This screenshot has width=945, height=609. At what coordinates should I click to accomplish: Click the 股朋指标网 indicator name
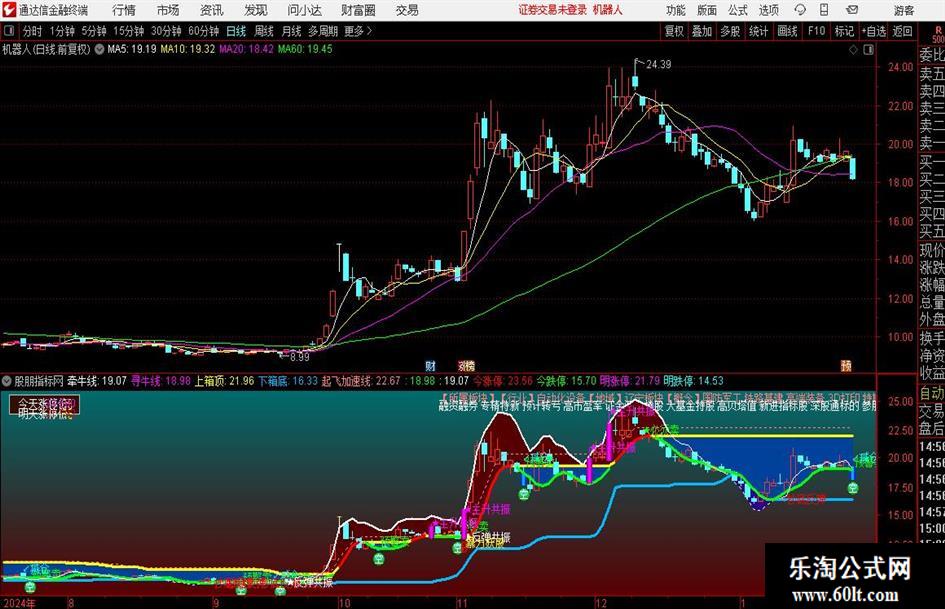(x=39, y=381)
